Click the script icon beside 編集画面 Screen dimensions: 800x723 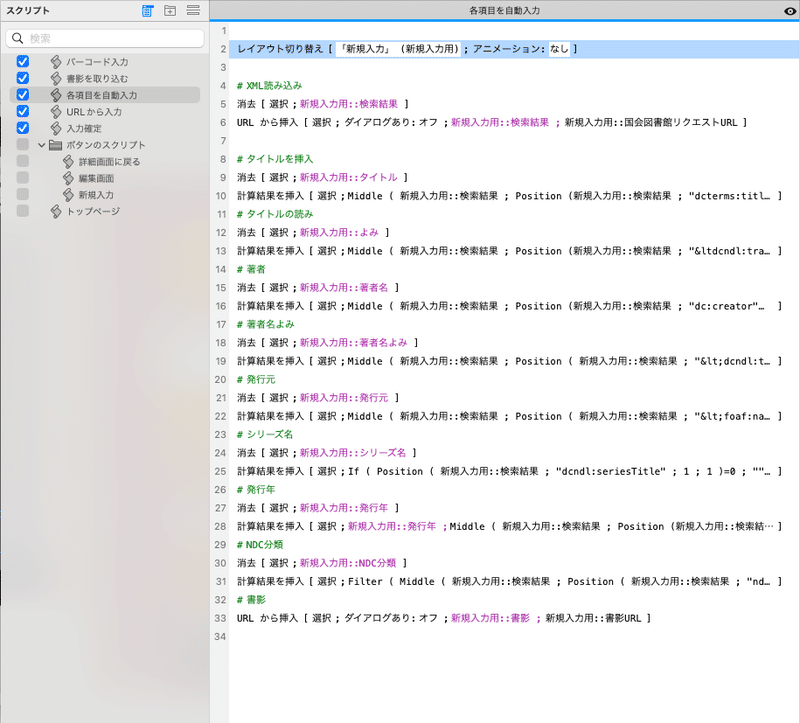68,178
